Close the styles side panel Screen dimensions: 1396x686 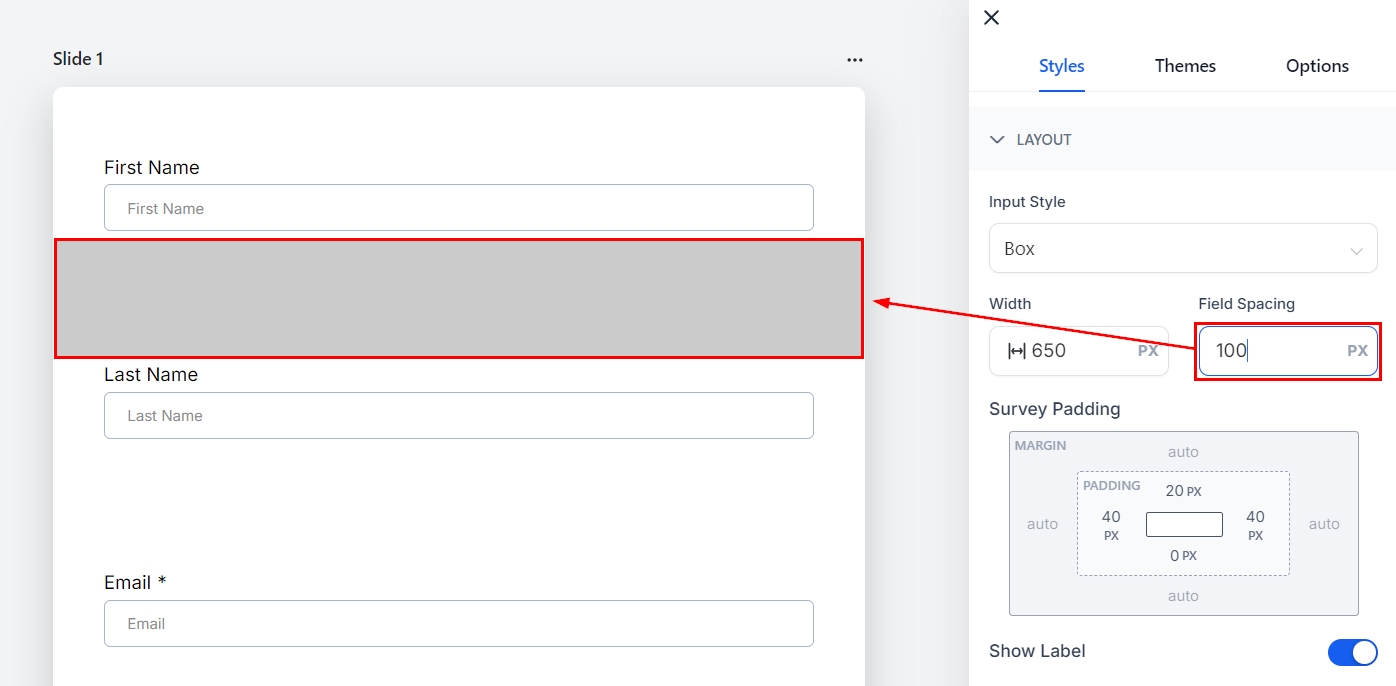pyautogui.click(x=991, y=18)
